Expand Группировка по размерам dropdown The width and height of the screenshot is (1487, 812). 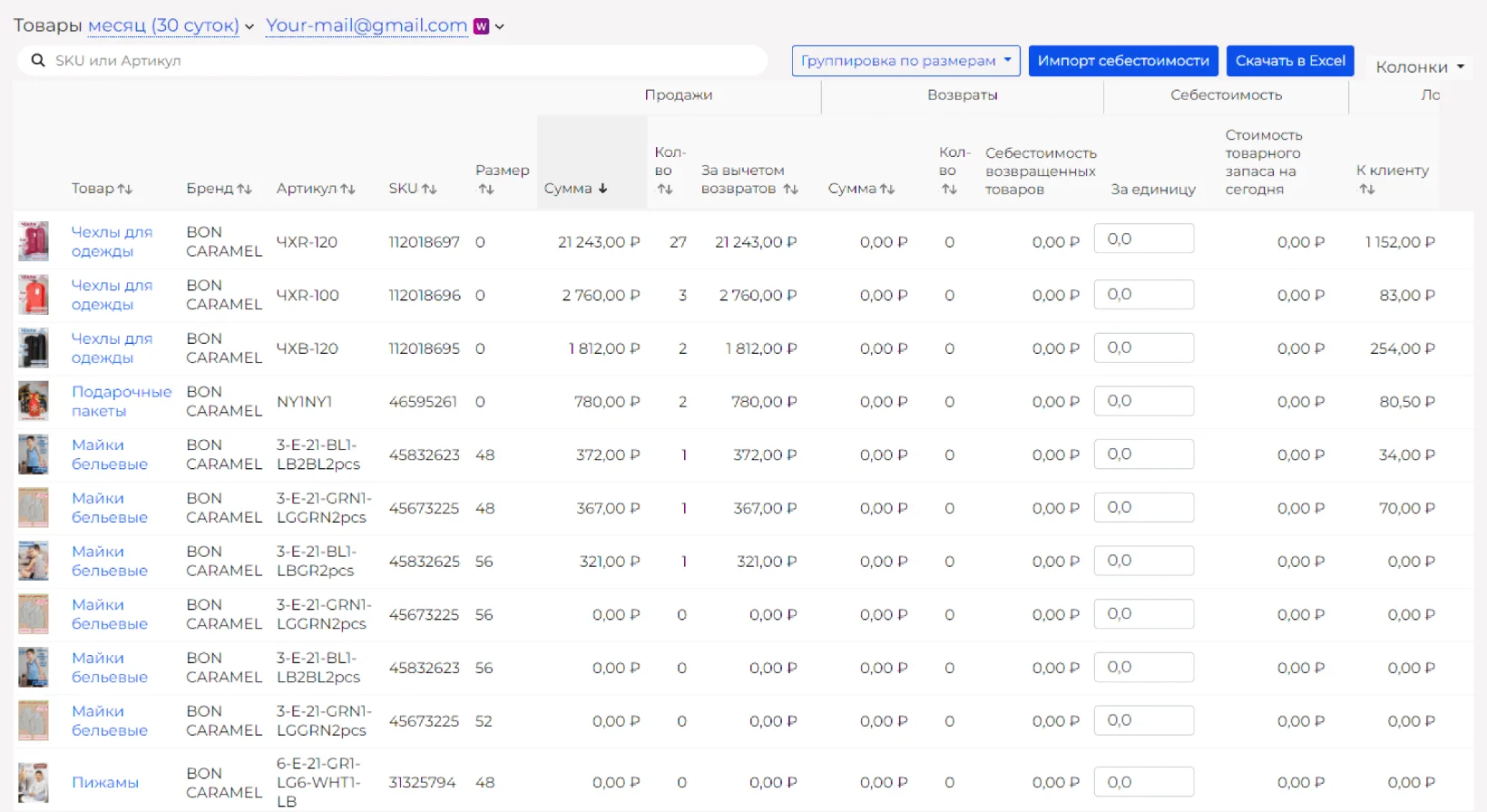tap(905, 61)
